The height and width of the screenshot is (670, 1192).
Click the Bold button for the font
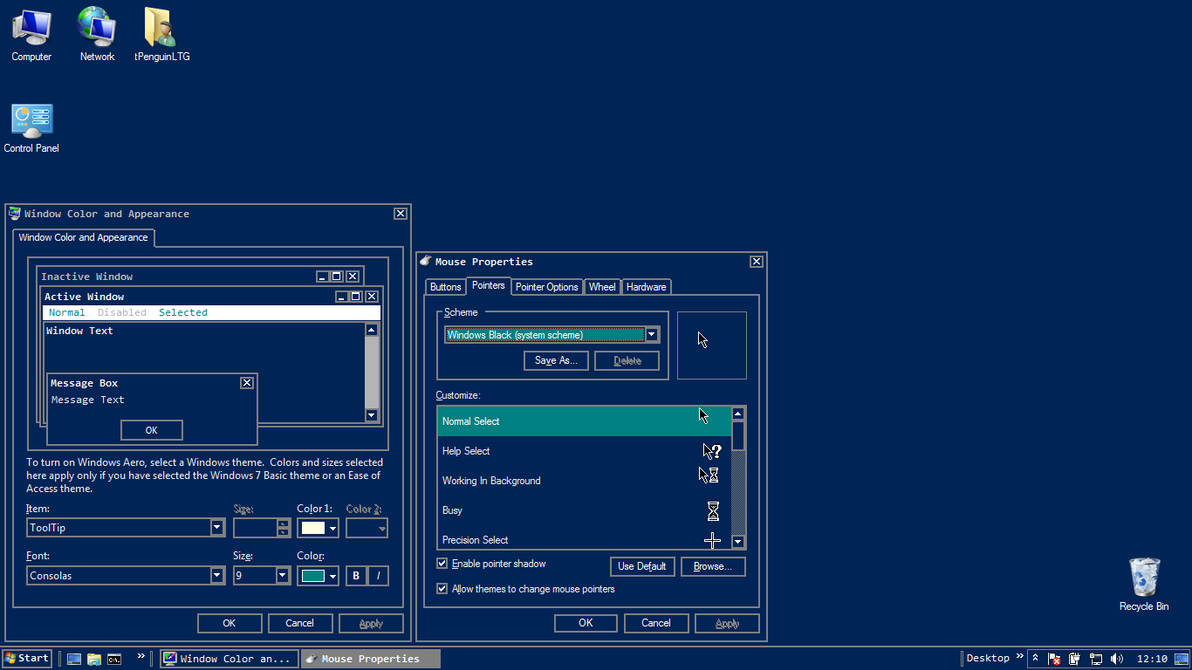click(355, 575)
